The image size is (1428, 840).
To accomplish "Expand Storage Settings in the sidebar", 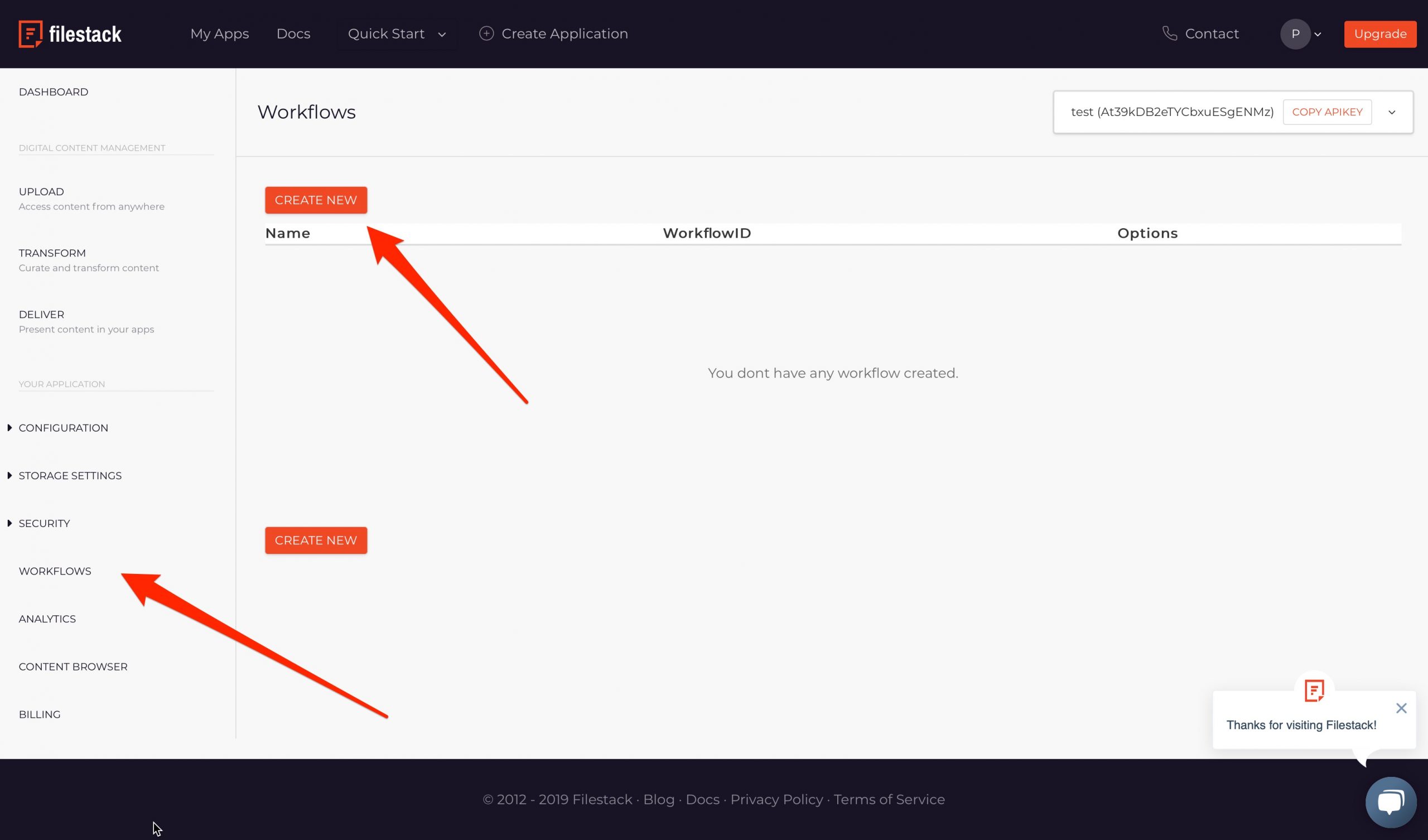I will [x=70, y=476].
